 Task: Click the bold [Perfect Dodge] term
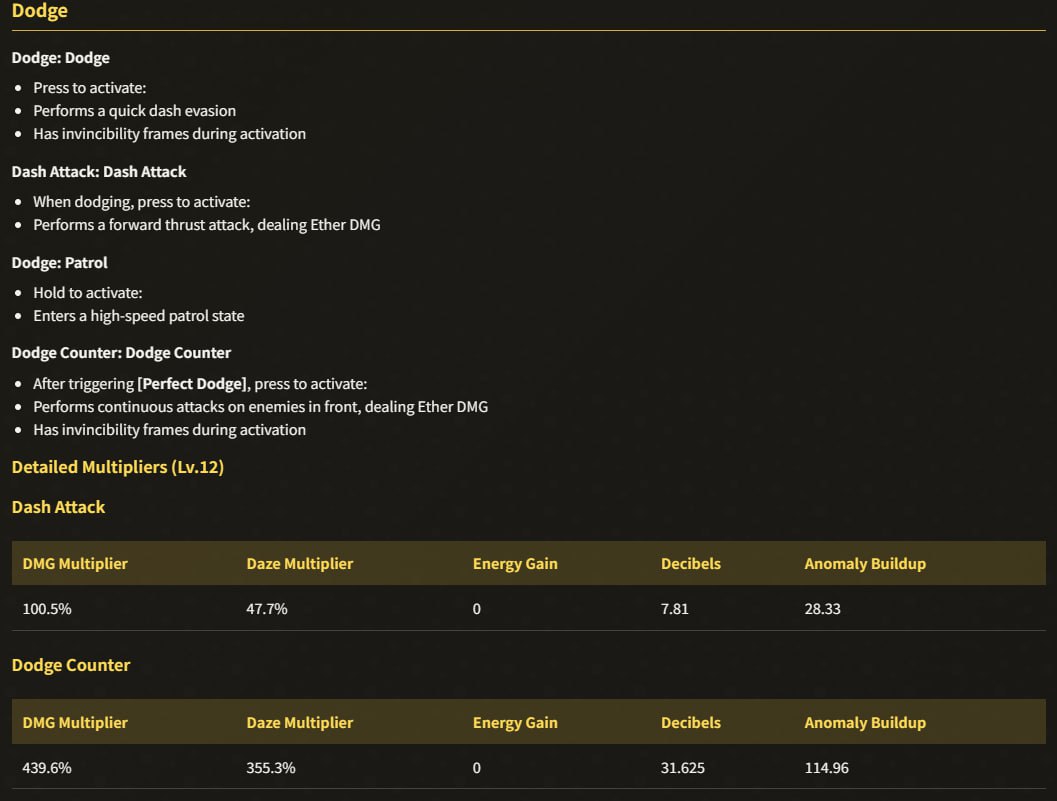click(x=193, y=384)
